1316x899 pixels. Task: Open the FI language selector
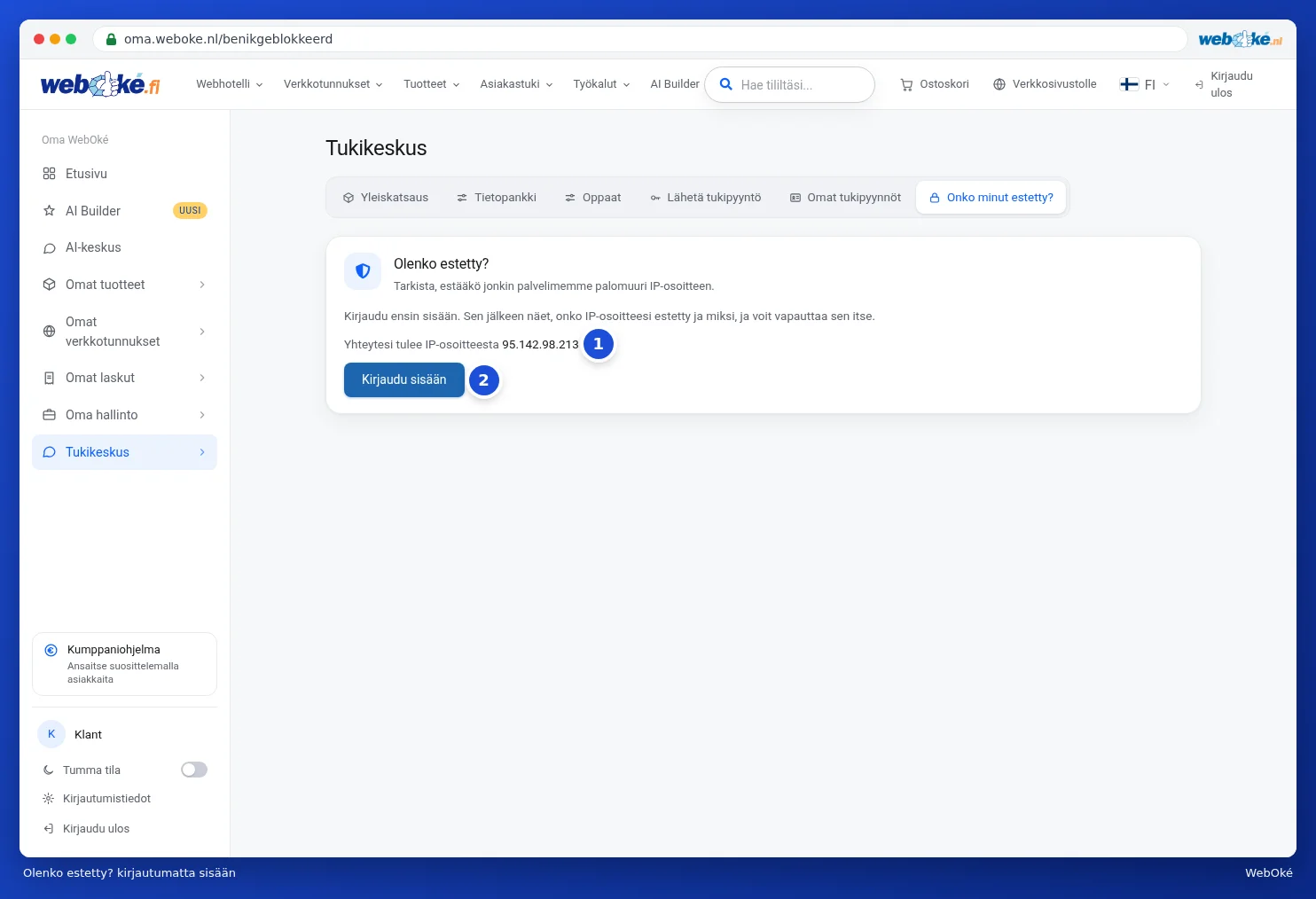(x=1145, y=84)
